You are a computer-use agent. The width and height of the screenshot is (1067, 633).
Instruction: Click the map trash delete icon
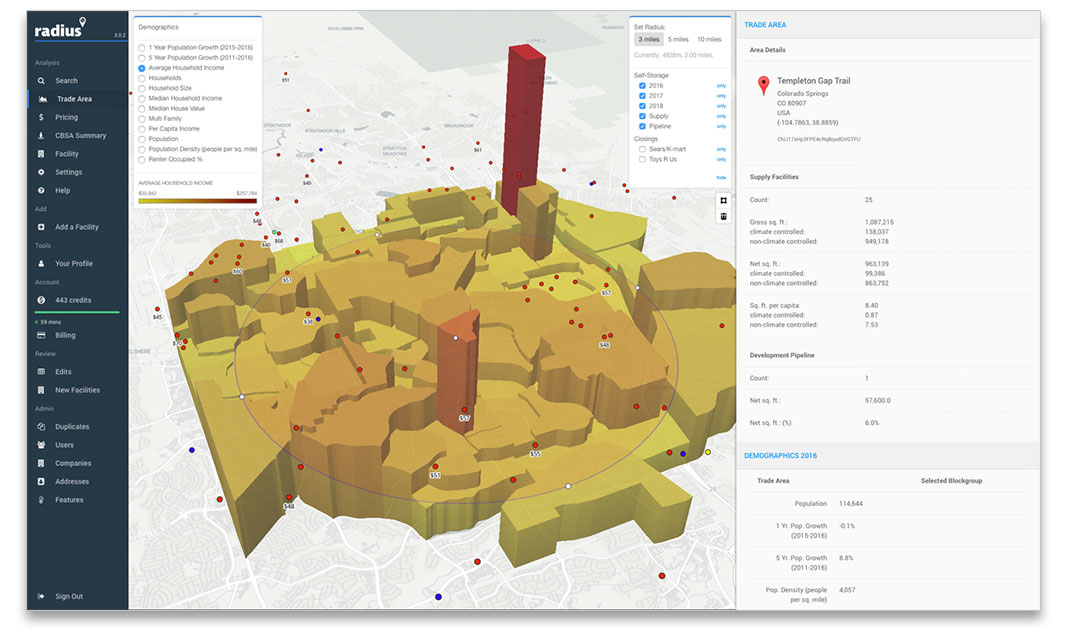coord(722,216)
